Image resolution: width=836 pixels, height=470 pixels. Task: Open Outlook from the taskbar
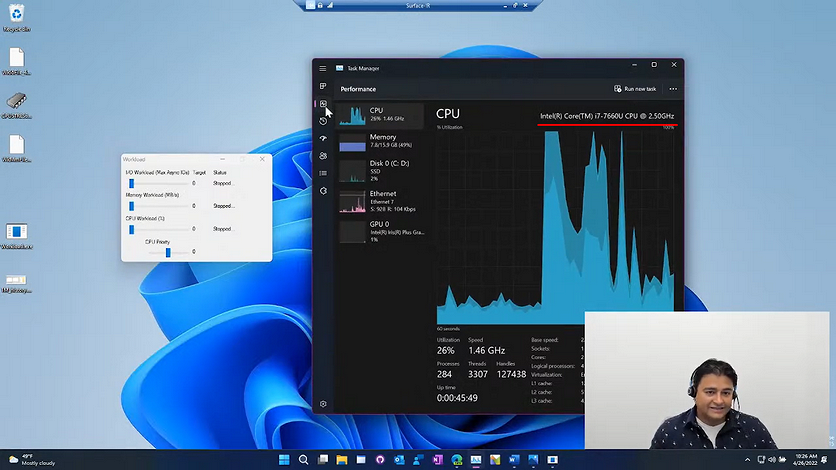click(399, 459)
